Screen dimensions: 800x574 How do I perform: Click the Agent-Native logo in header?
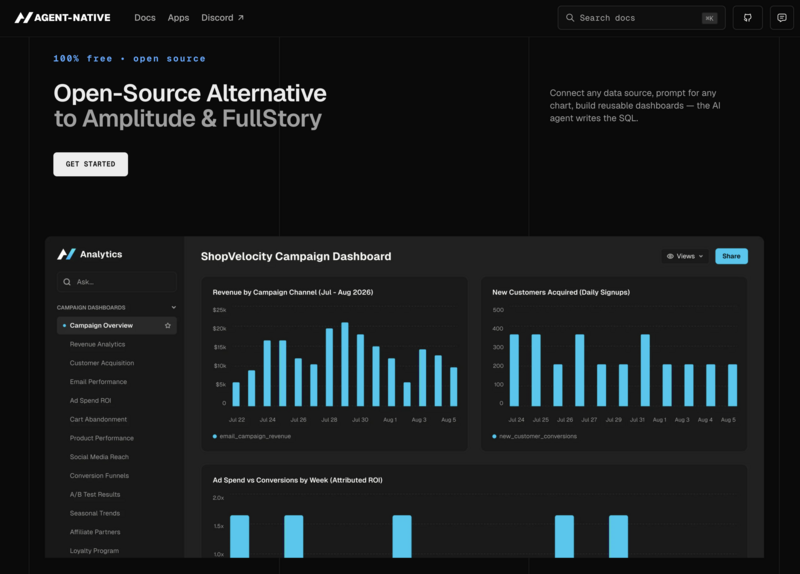pyautogui.click(x=62, y=18)
